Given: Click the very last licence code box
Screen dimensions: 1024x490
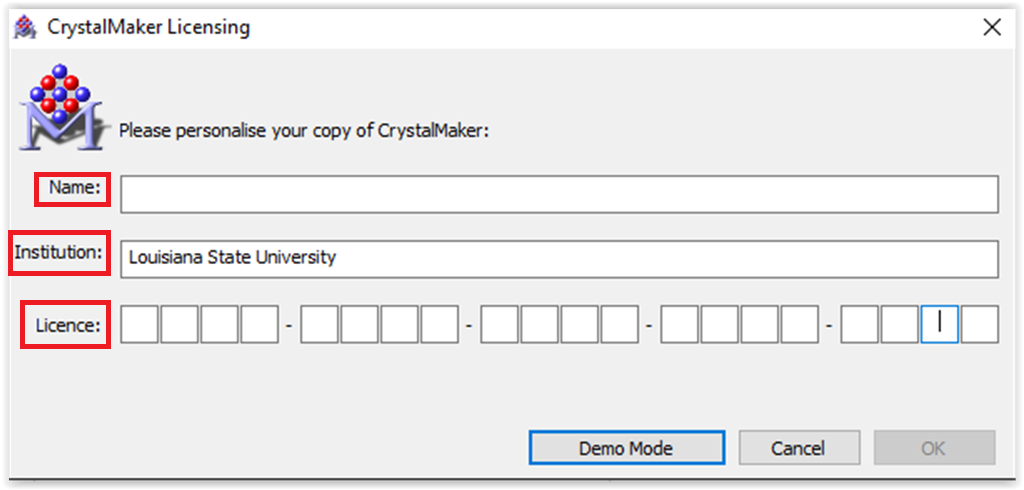Looking at the screenshot, I should click(980, 325).
